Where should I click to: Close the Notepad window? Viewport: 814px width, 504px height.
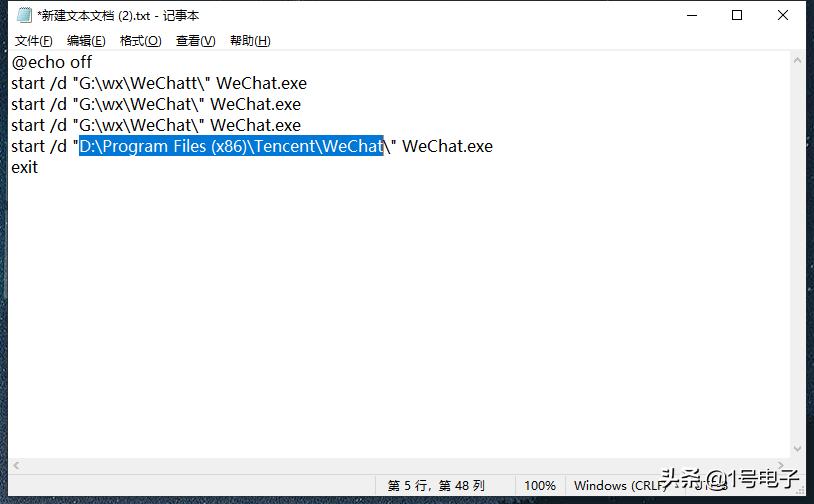point(782,16)
